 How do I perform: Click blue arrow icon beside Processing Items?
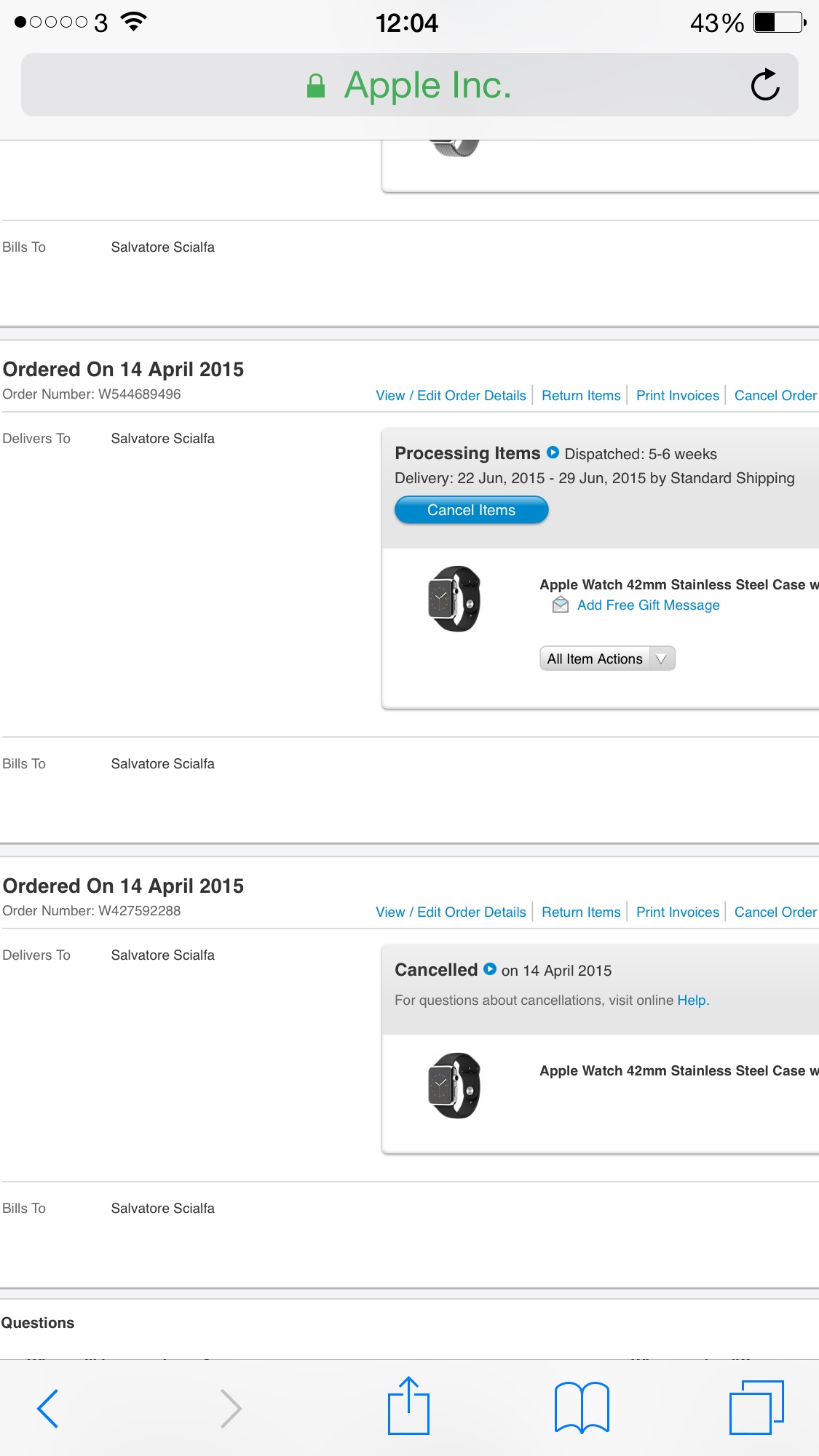(x=553, y=453)
